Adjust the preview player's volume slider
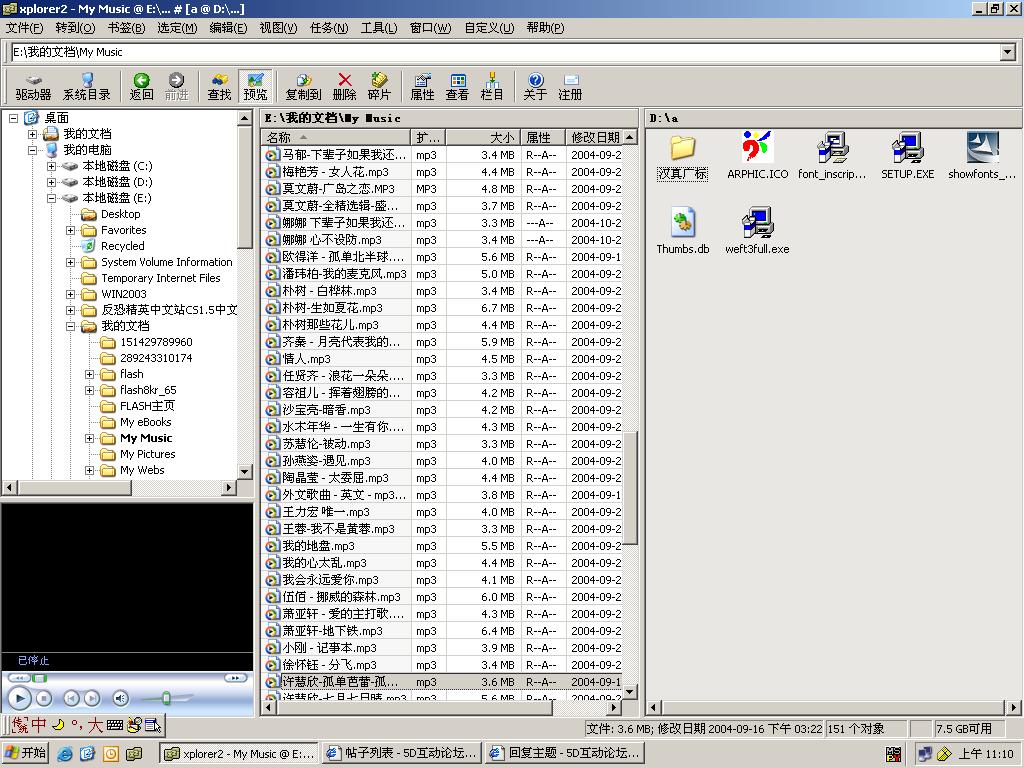 [x=167, y=699]
